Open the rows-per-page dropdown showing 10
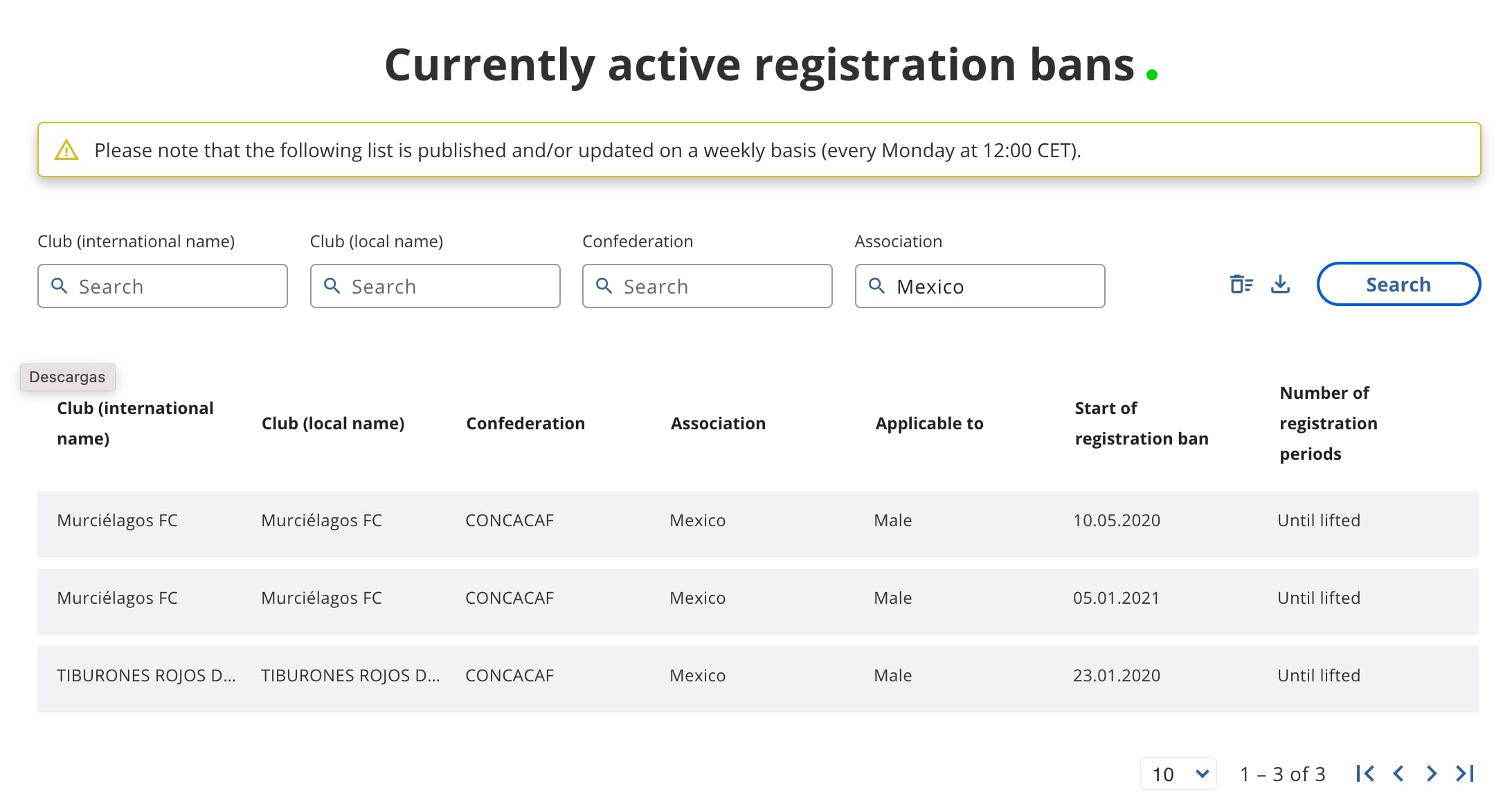Image resolution: width=1512 pixels, height=806 pixels. pyautogui.click(x=1178, y=773)
